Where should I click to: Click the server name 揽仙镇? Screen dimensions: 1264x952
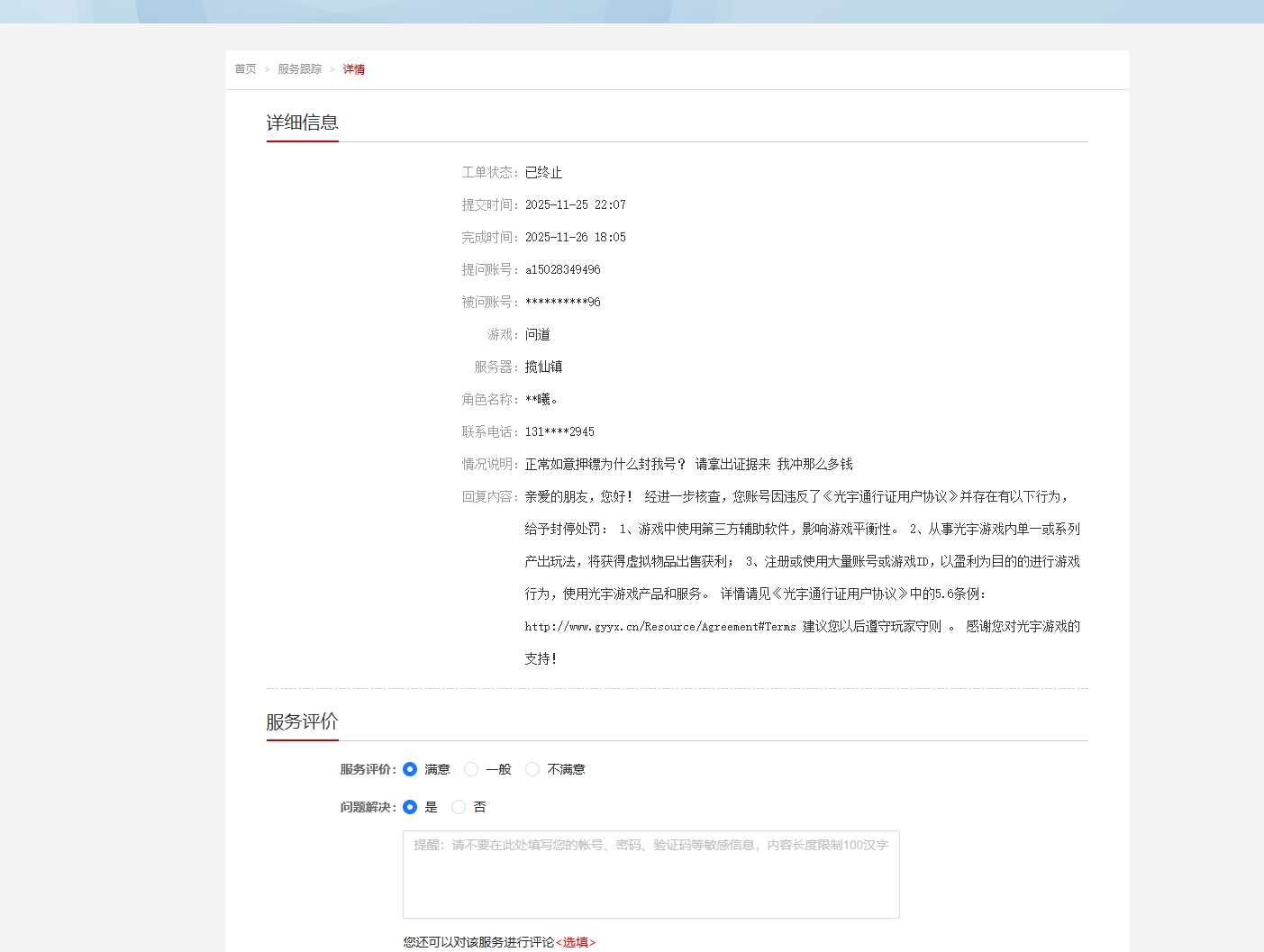pos(543,367)
